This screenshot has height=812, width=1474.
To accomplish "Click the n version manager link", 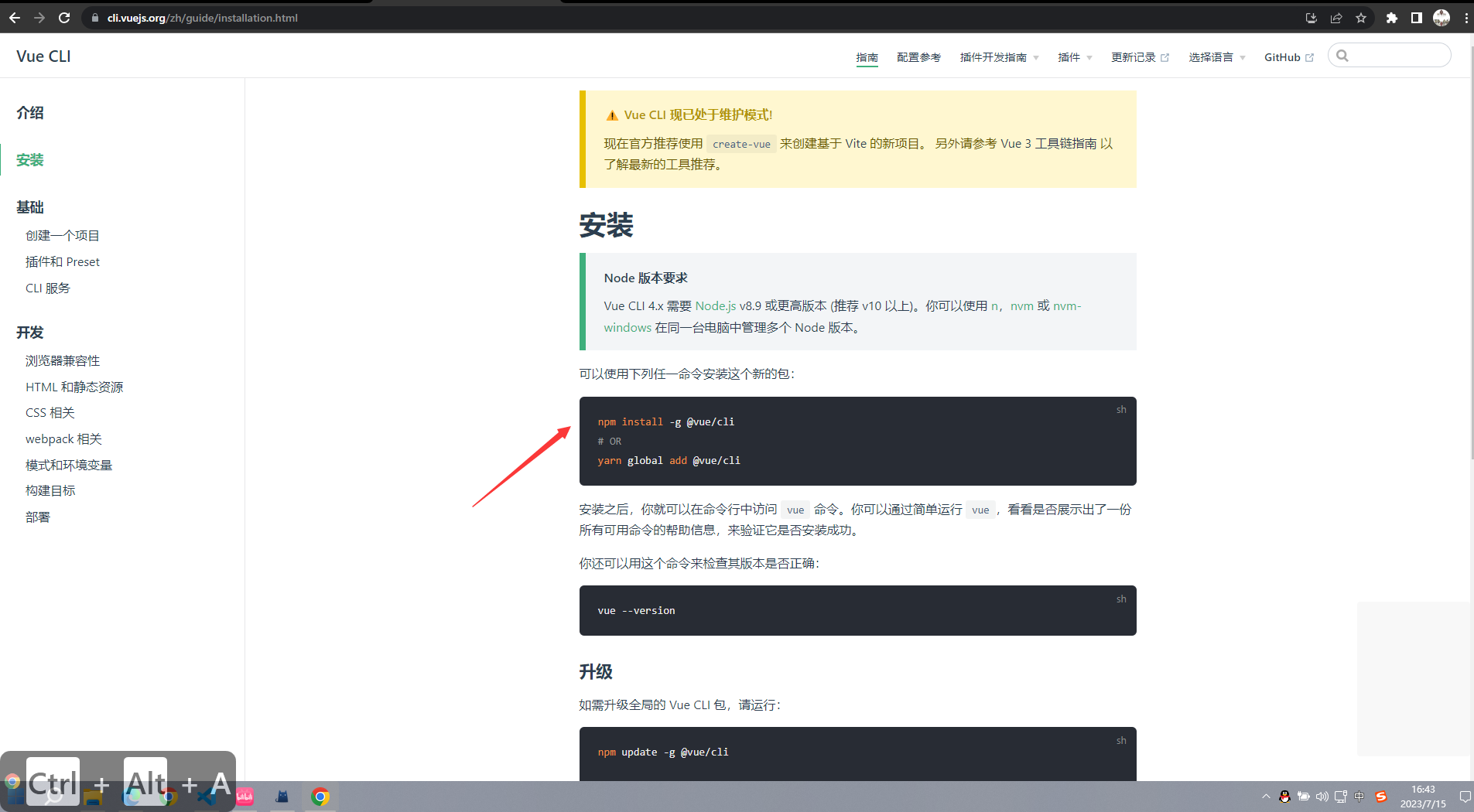I will pyautogui.click(x=994, y=306).
